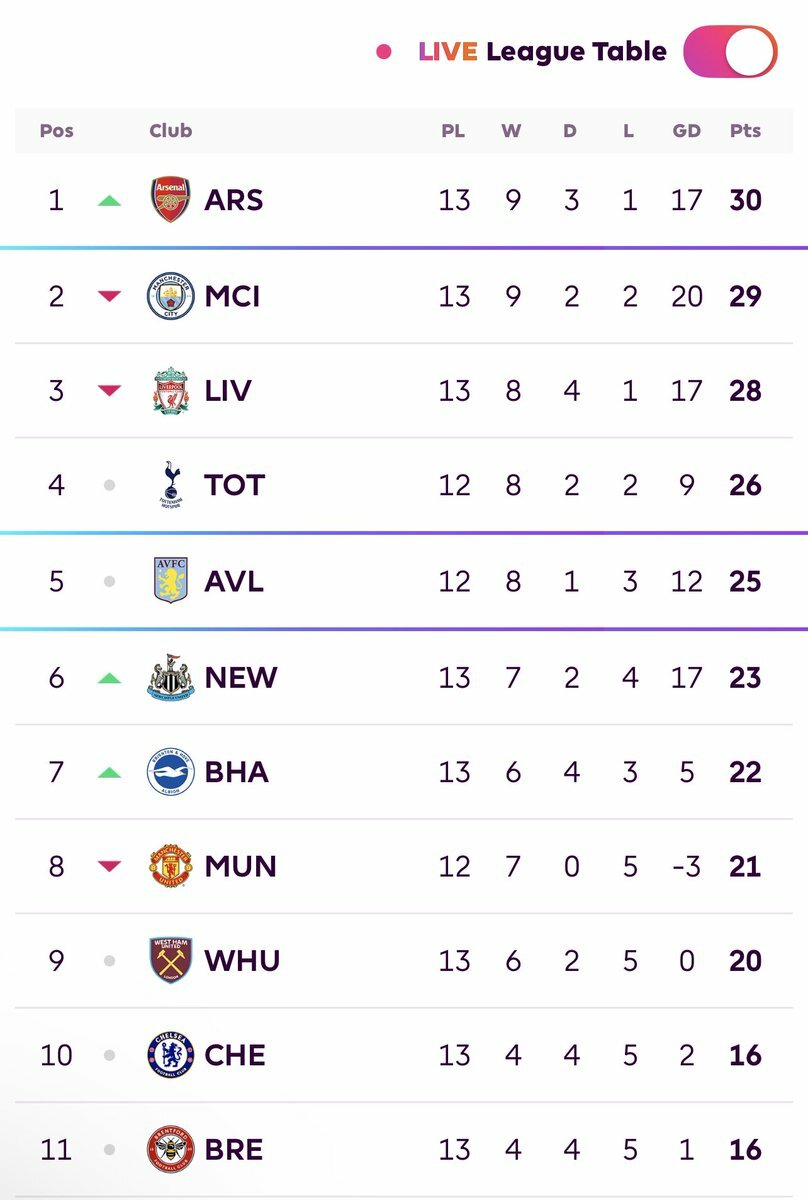Viewport: 808px width, 1200px height.
Task: Sort table by Pts column header
Action: tap(745, 131)
